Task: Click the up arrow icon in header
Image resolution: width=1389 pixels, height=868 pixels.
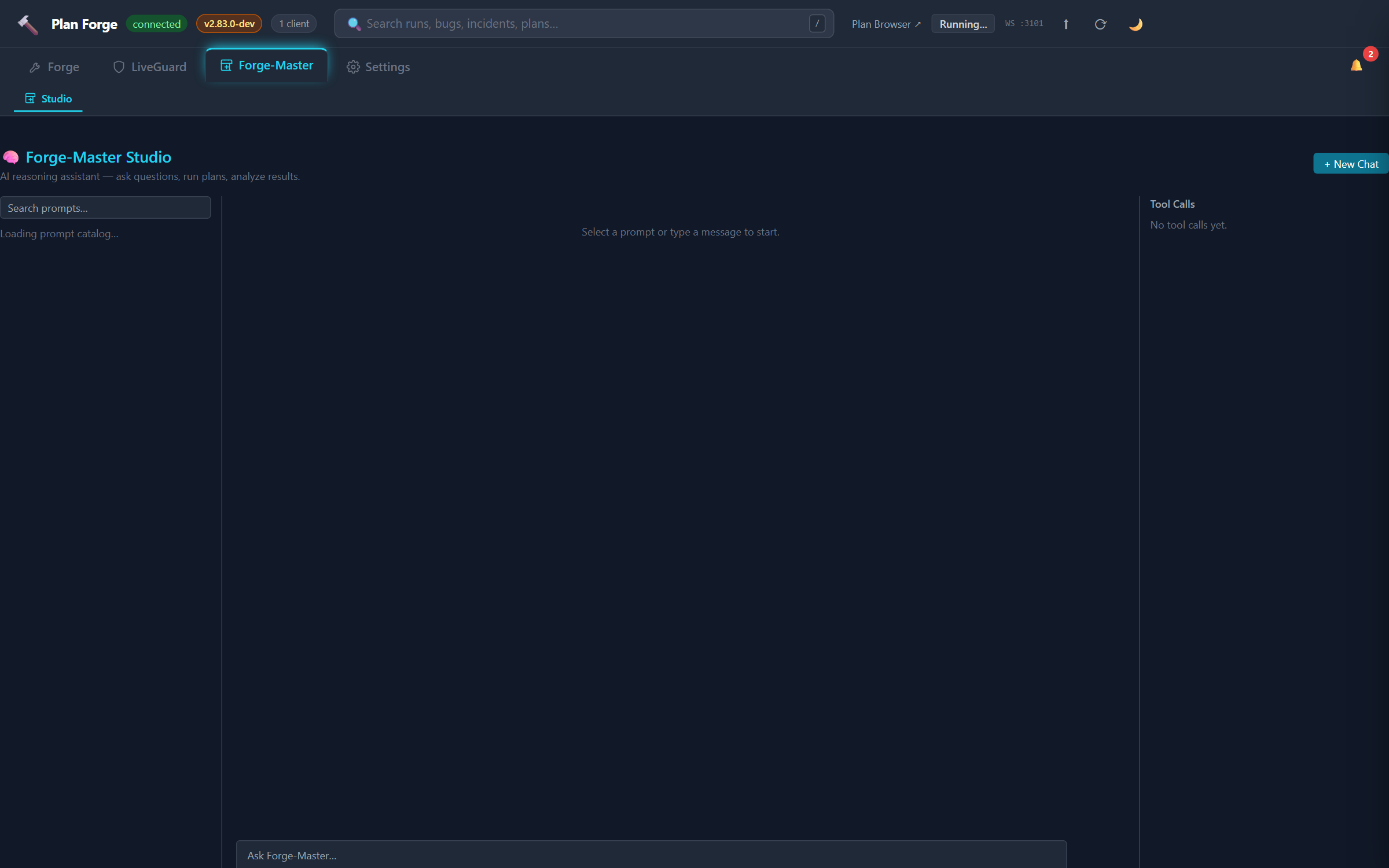Action: pyautogui.click(x=1065, y=24)
